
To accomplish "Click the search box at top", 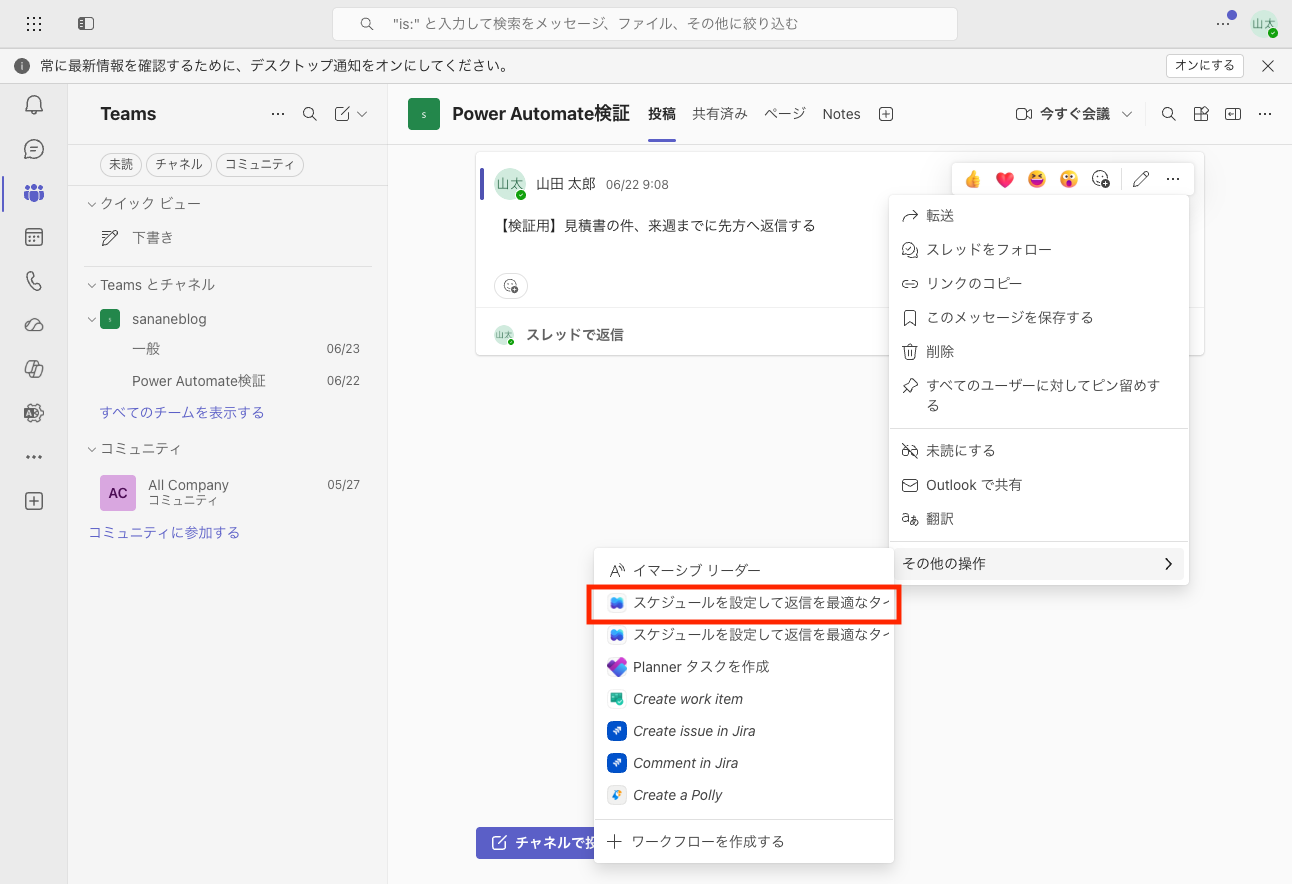I will click(x=645, y=24).
